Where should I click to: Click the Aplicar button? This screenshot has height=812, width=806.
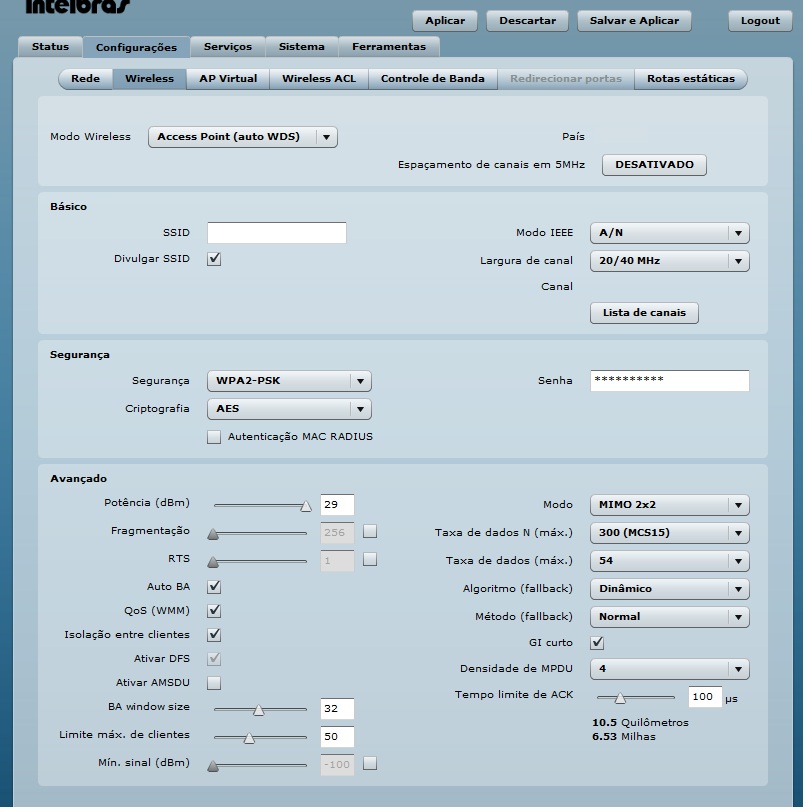click(x=444, y=21)
